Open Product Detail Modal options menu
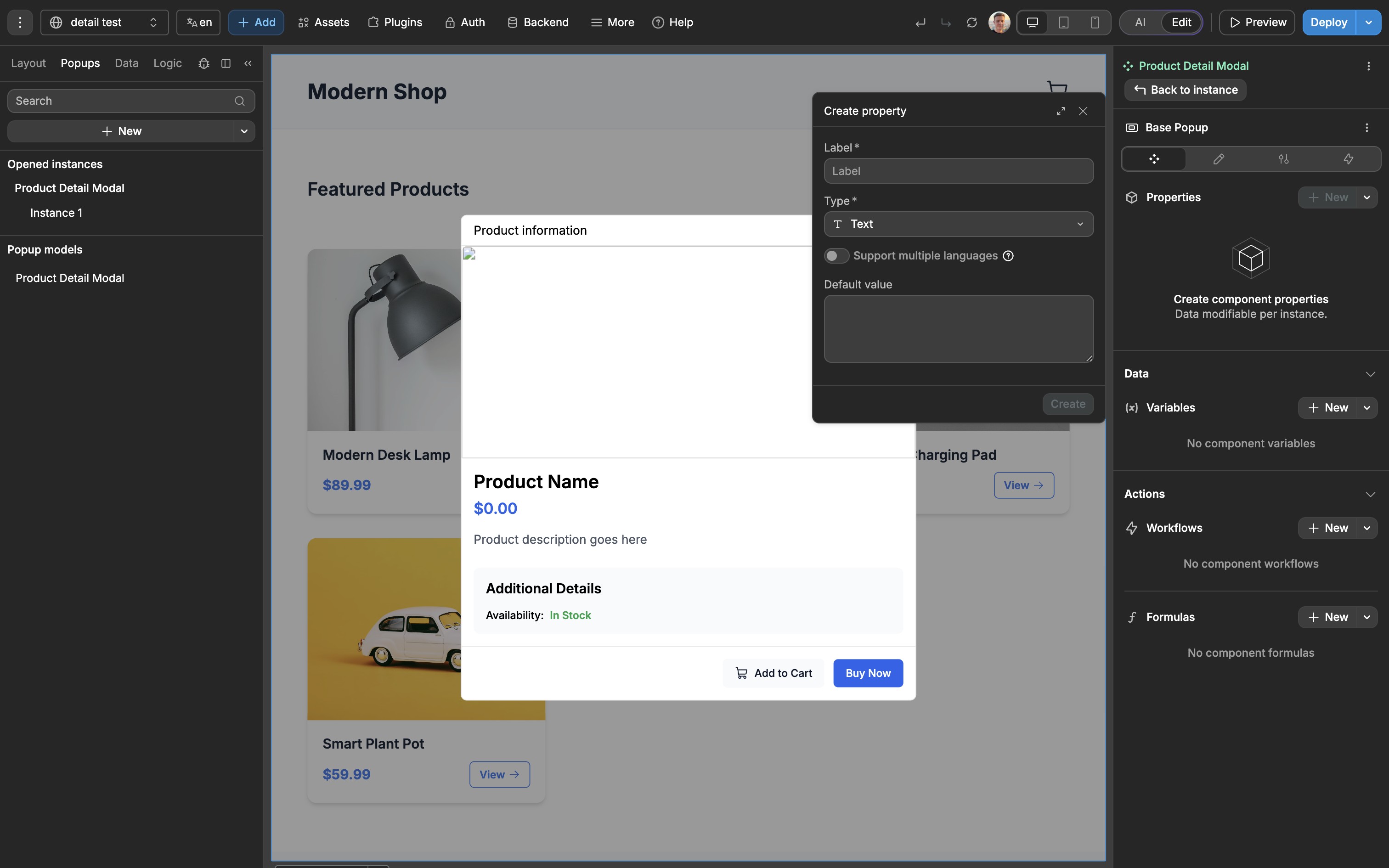Screen dimensions: 1389x868 point(1369,66)
